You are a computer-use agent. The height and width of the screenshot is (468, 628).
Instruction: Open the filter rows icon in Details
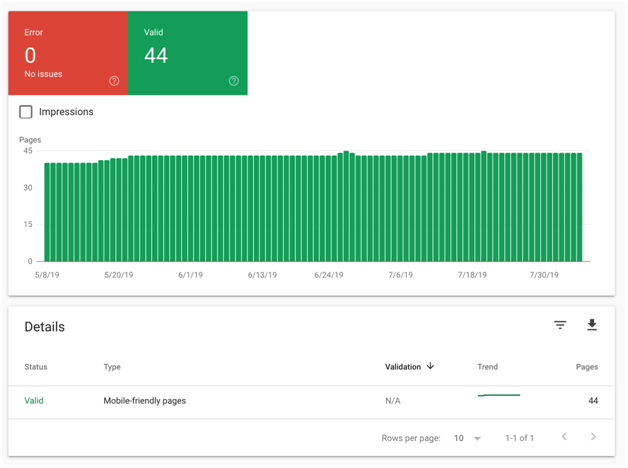coord(560,325)
